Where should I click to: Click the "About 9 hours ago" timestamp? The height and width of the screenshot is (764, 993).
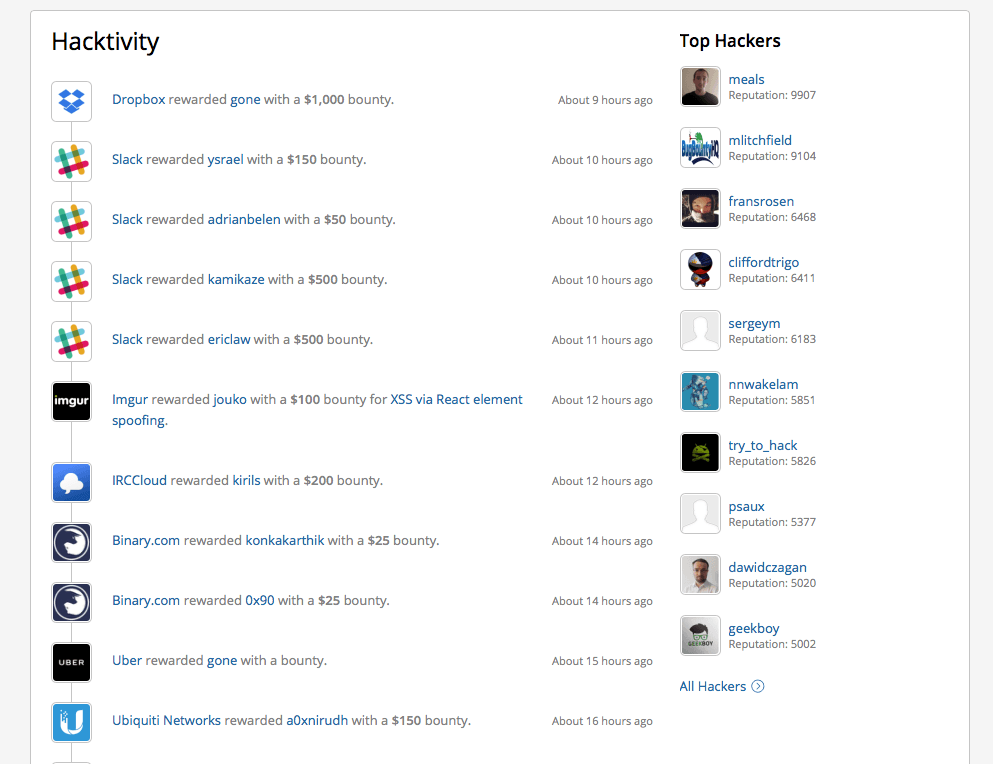click(x=605, y=100)
